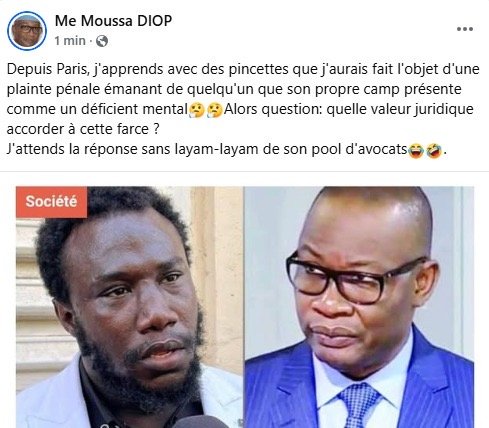Open the three-dot post options menu
Image resolution: width=489 pixels, height=428 pixels.
[465, 29]
